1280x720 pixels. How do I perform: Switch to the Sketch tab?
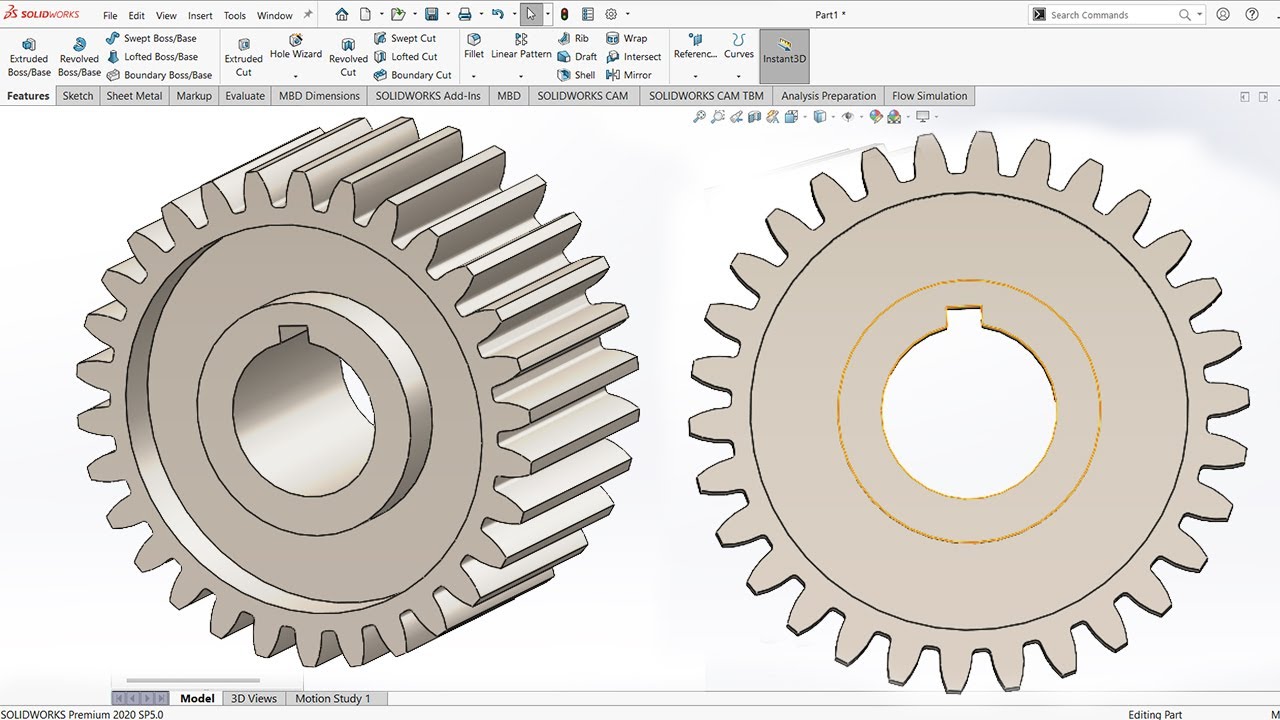78,96
